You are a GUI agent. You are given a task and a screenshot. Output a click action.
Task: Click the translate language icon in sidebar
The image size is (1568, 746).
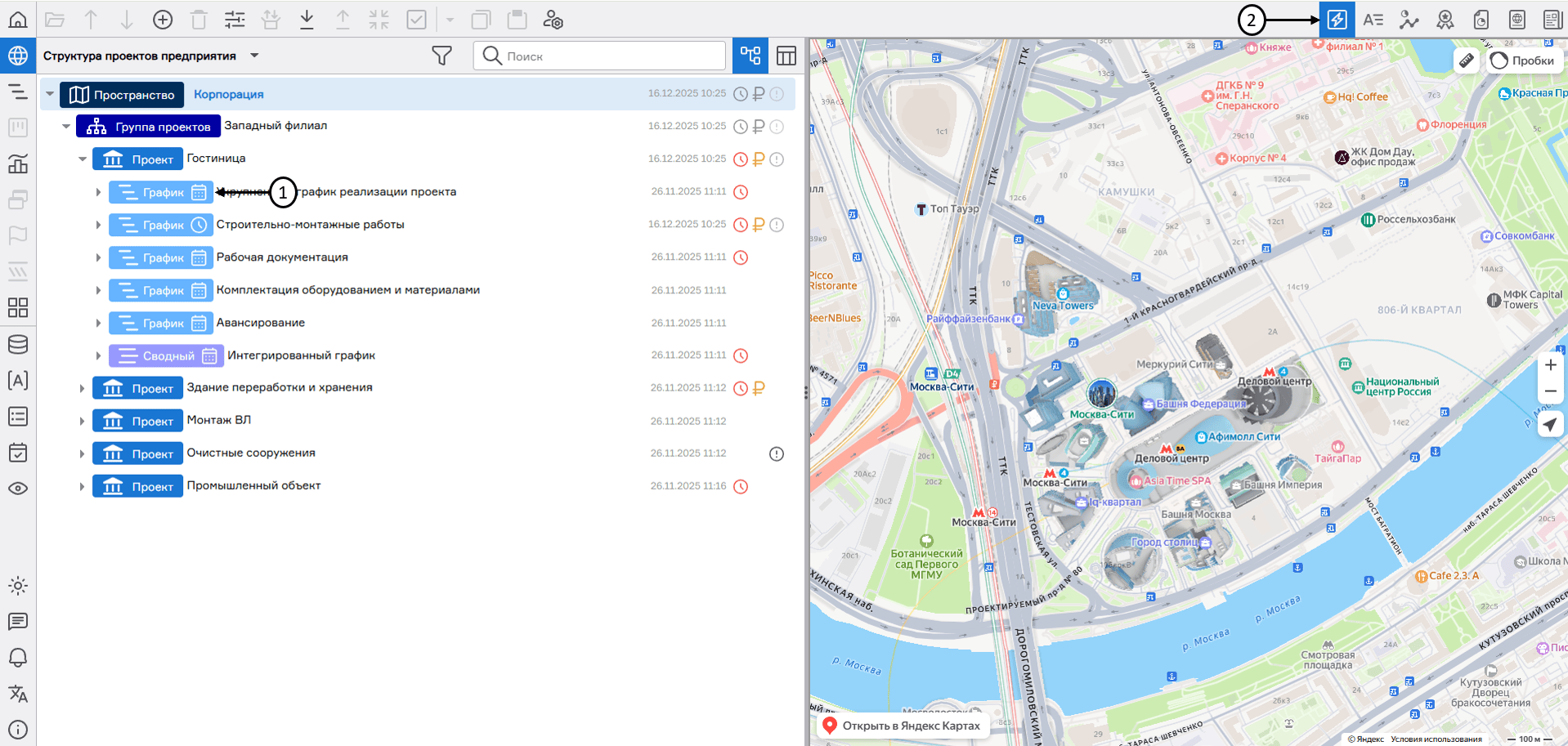pyautogui.click(x=18, y=694)
